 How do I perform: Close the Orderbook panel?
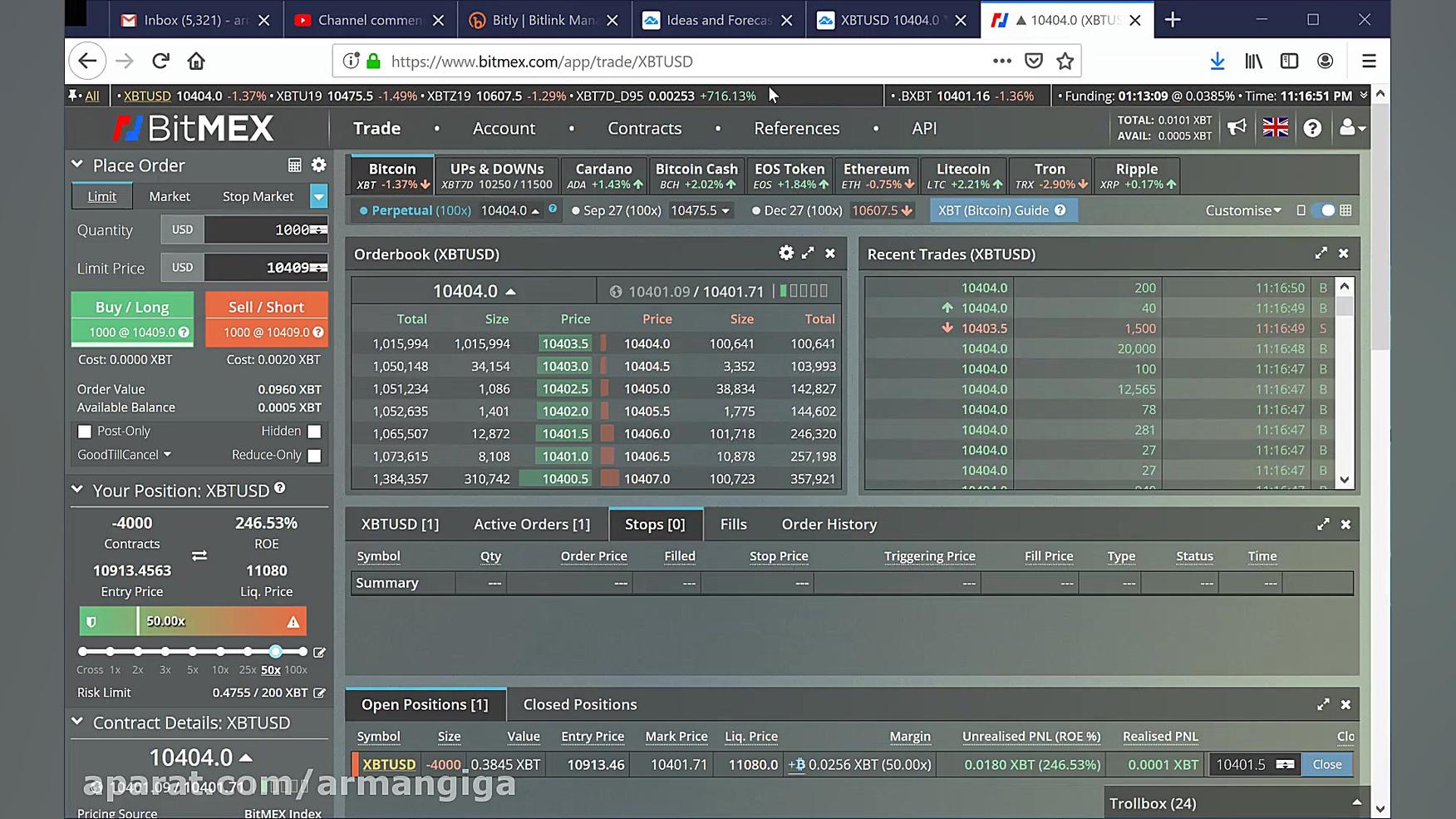(x=830, y=253)
